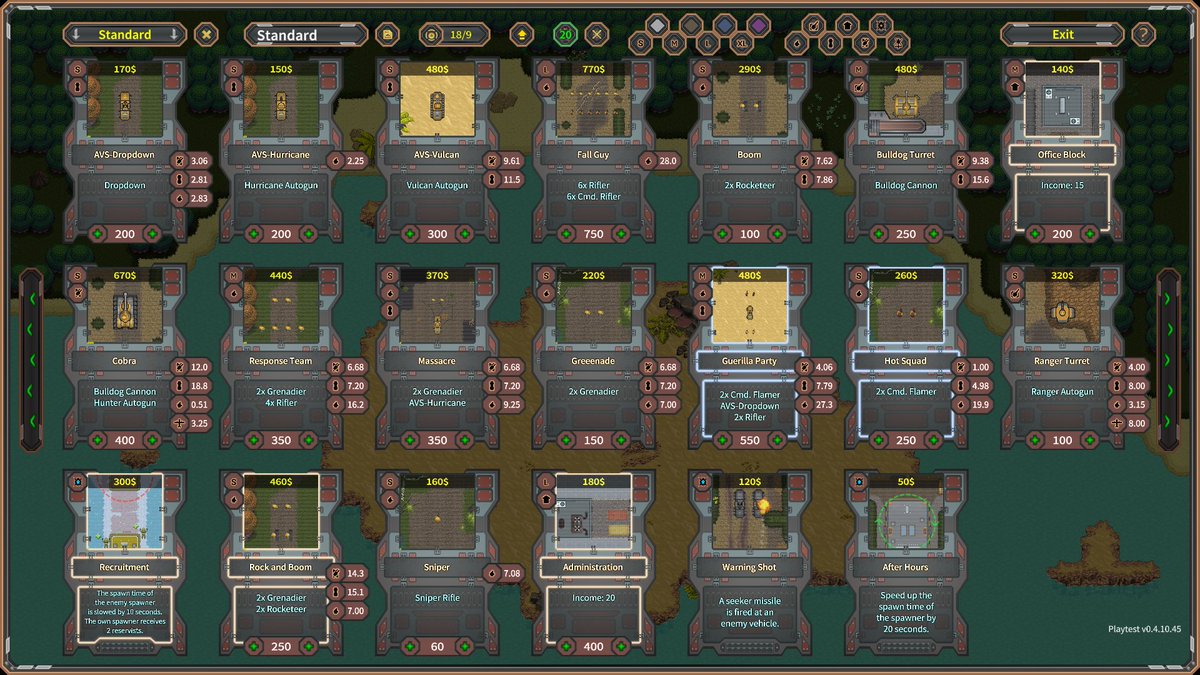Viewport: 1200px width, 675px height.
Task: Toggle the XL size filter in the toolbar
Action: pos(741,43)
